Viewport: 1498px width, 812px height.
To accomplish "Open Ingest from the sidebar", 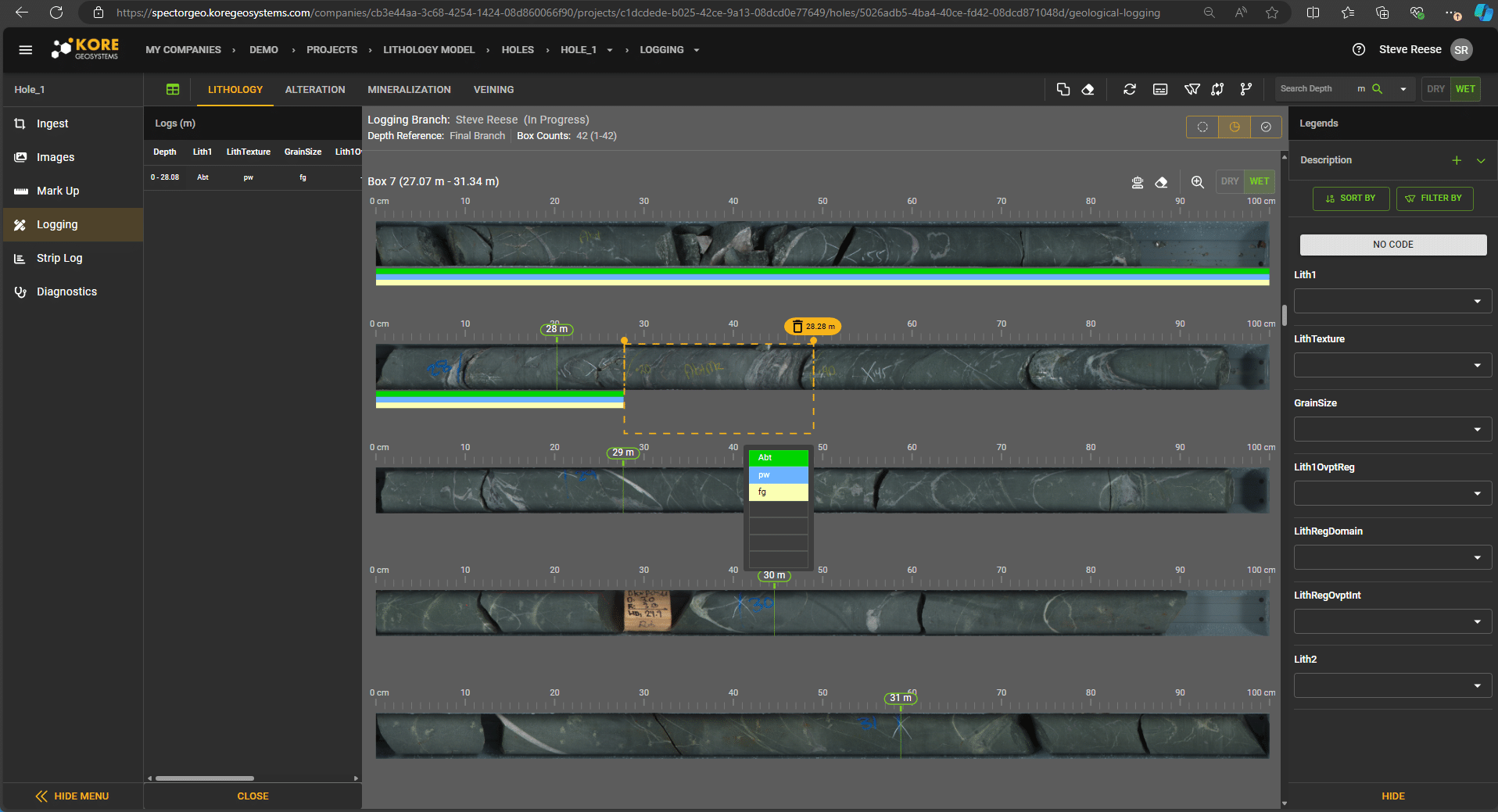I will (x=73, y=123).
